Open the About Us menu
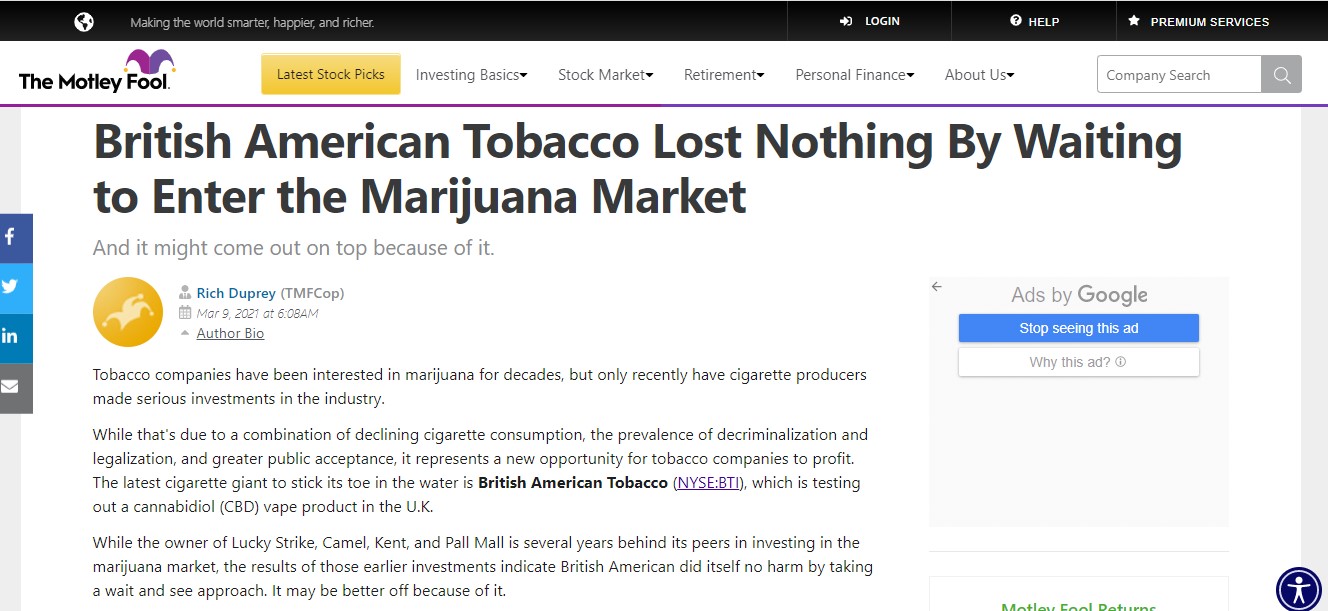The image size is (1328, 611). 979,75
